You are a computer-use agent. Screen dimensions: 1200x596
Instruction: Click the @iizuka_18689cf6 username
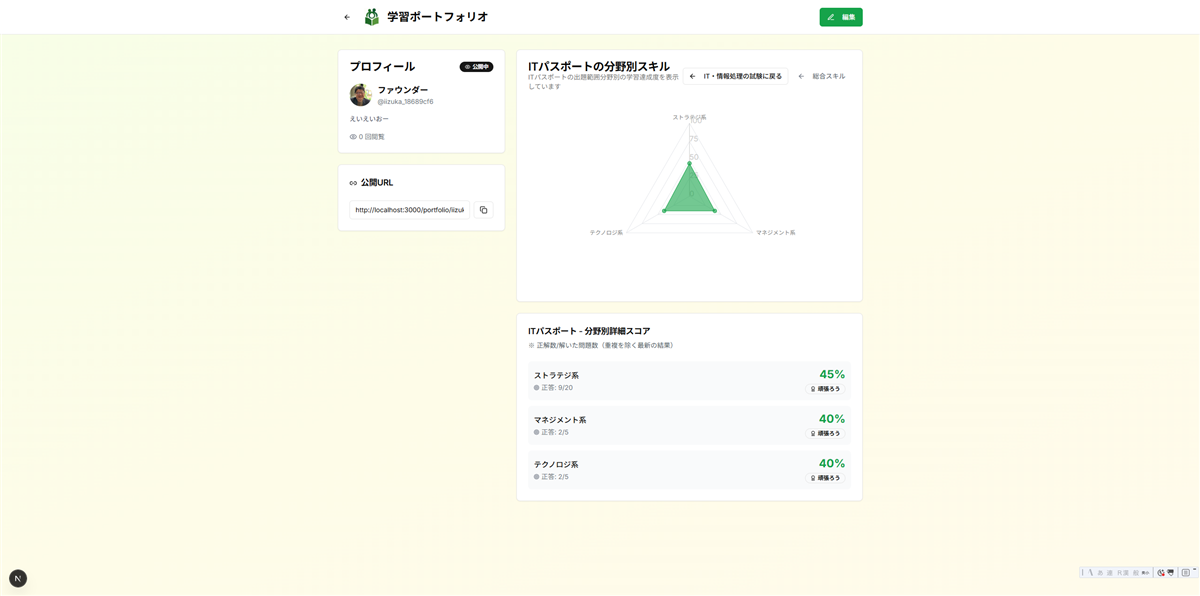(405, 102)
